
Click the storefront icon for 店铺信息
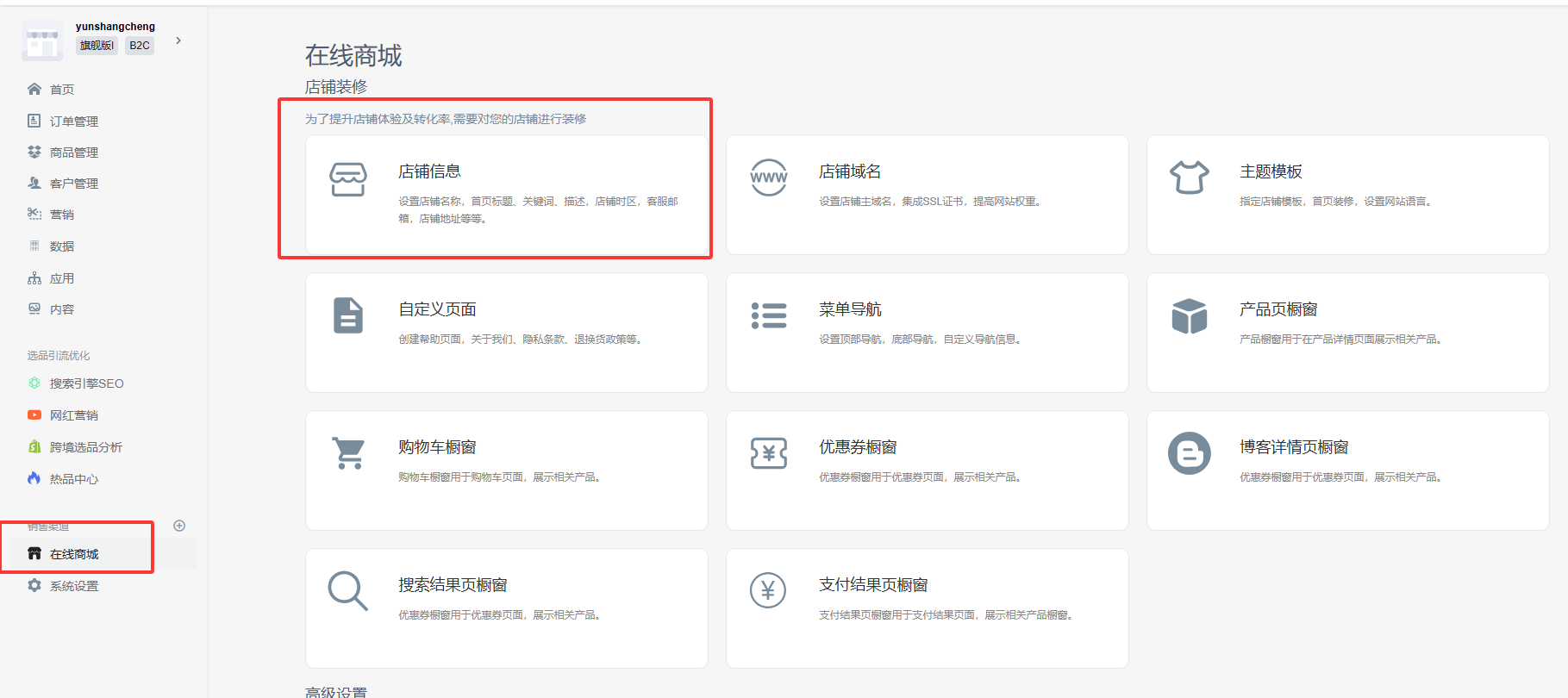tap(348, 179)
